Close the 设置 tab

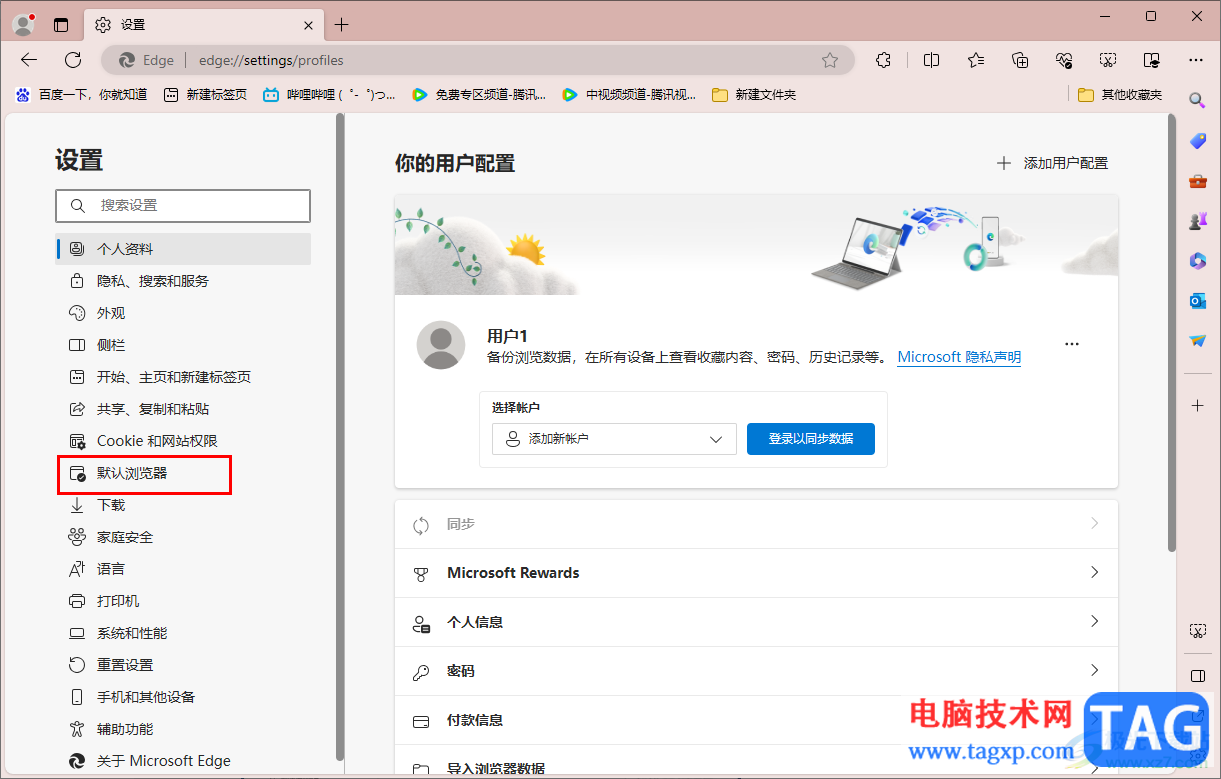pyautogui.click(x=309, y=25)
